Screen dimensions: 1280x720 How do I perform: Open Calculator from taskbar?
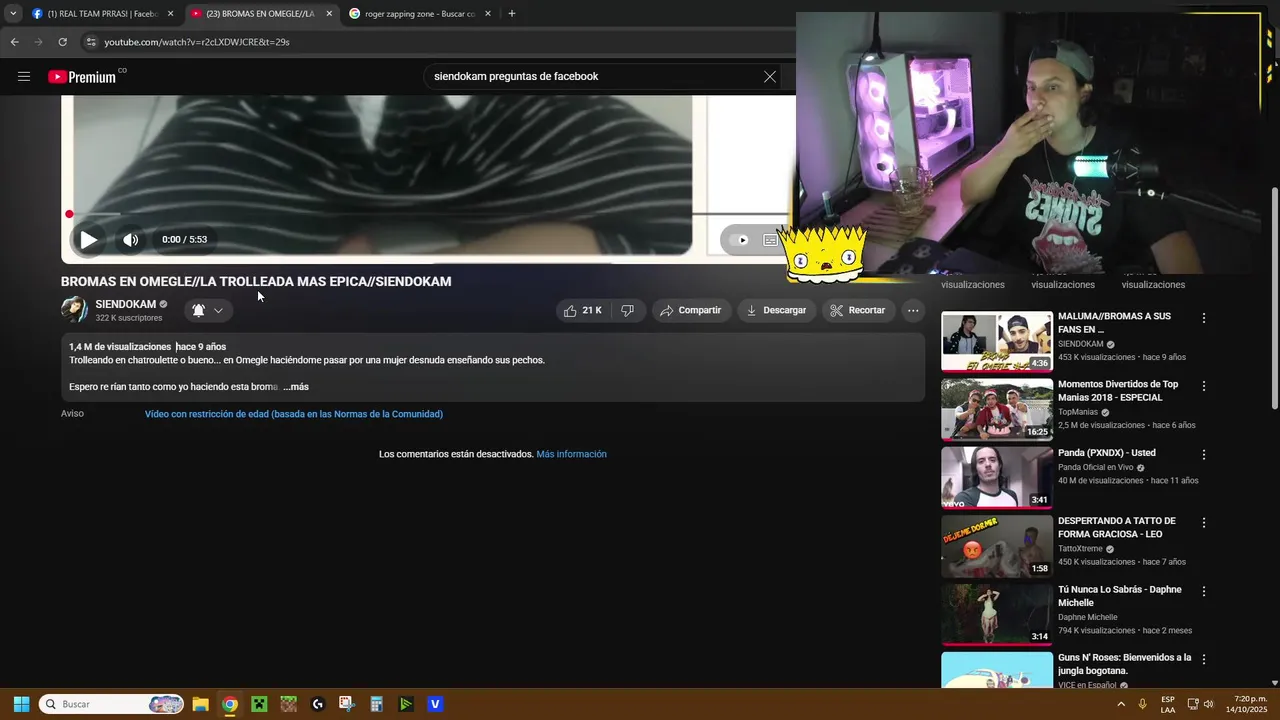pos(376,704)
